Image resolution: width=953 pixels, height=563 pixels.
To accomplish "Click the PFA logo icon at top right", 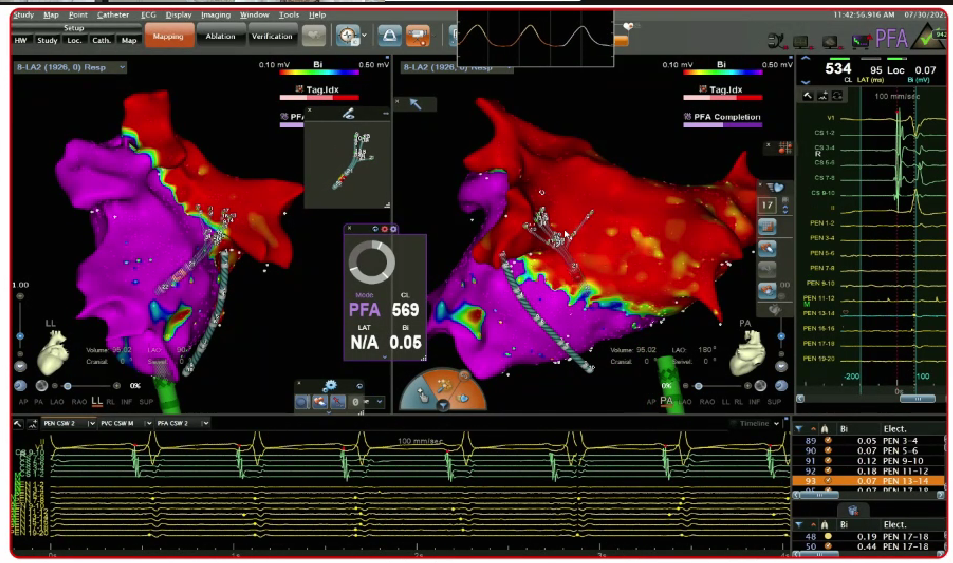I will coord(891,40).
